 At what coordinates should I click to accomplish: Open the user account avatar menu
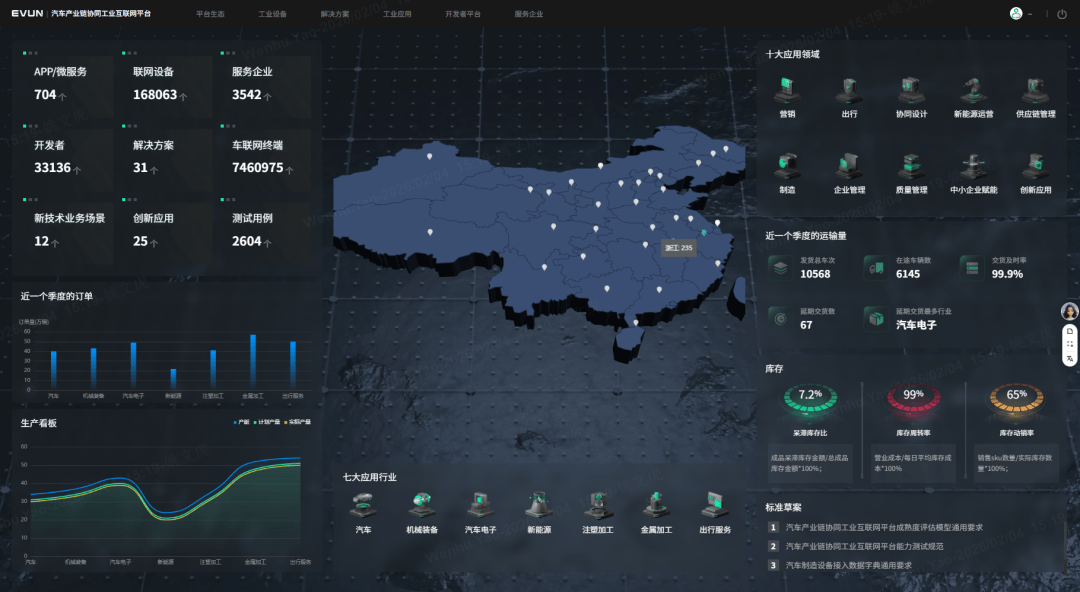pyautogui.click(x=1017, y=14)
